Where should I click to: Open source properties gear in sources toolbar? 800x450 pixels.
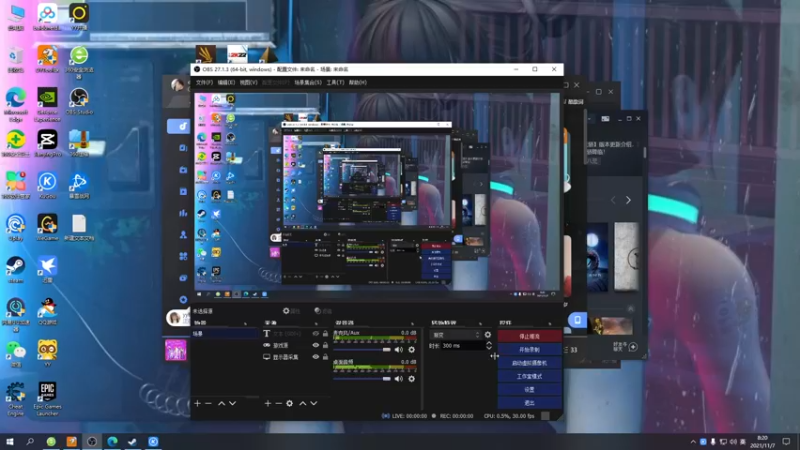click(x=289, y=403)
